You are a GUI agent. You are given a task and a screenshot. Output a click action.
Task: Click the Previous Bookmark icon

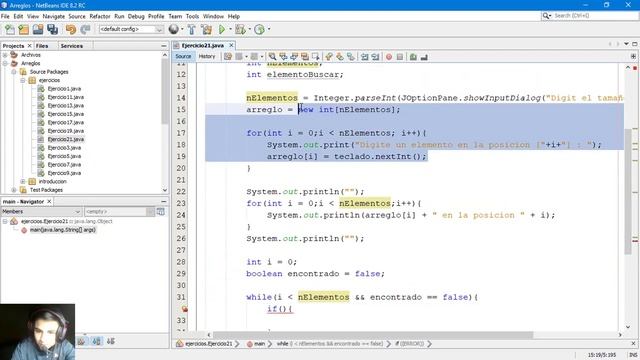click(x=329, y=57)
